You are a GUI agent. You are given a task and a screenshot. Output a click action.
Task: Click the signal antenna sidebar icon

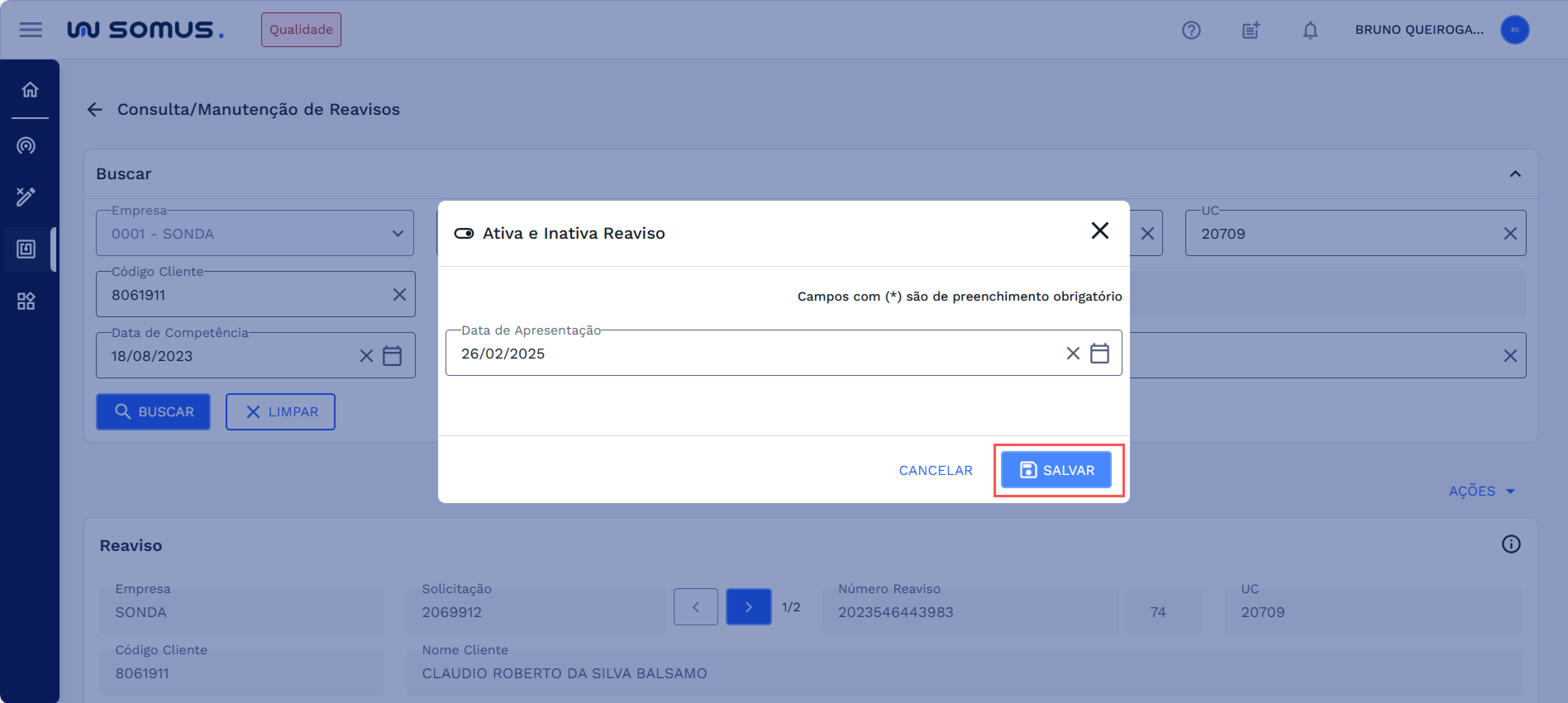click(x=26, y=146)
